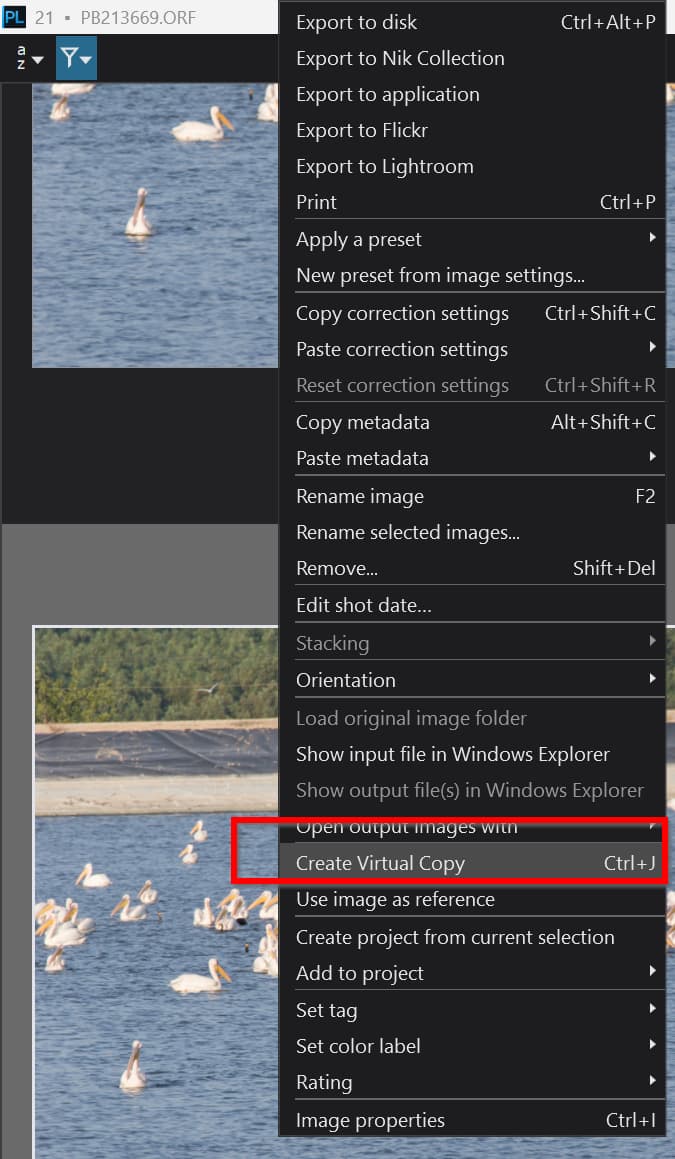Click the PhotoLab PL application icon
The image size is (675, 1159).
(x=14, y=18)
